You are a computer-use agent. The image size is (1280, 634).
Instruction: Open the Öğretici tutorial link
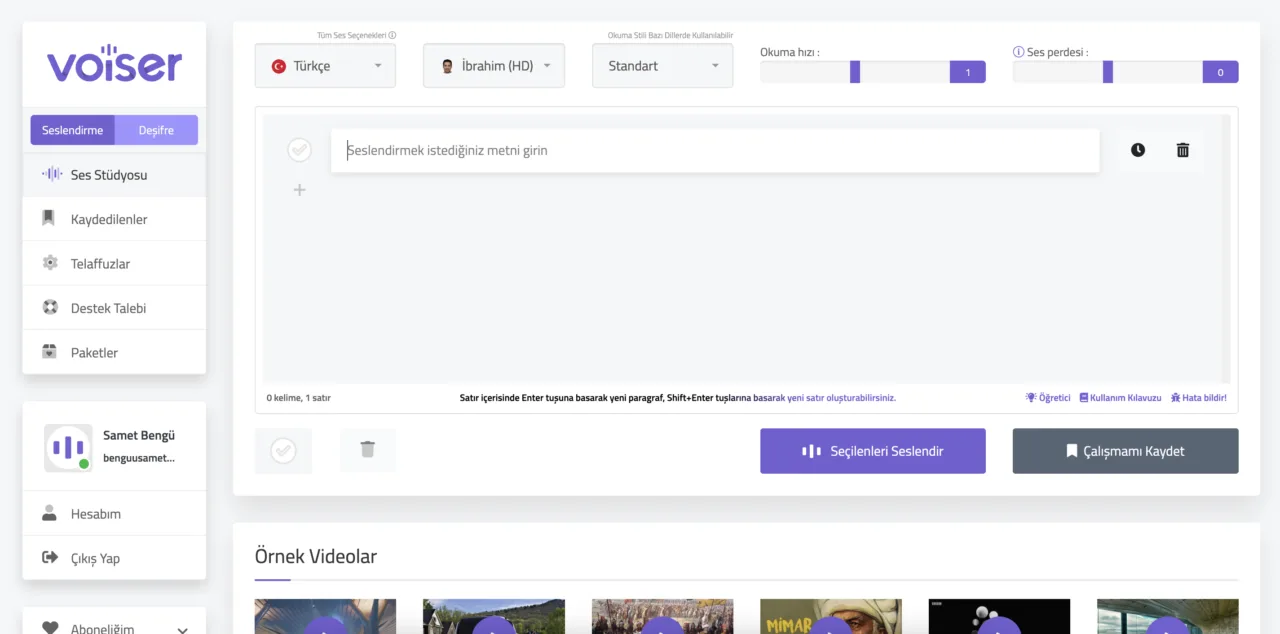tap(1048, 398)
